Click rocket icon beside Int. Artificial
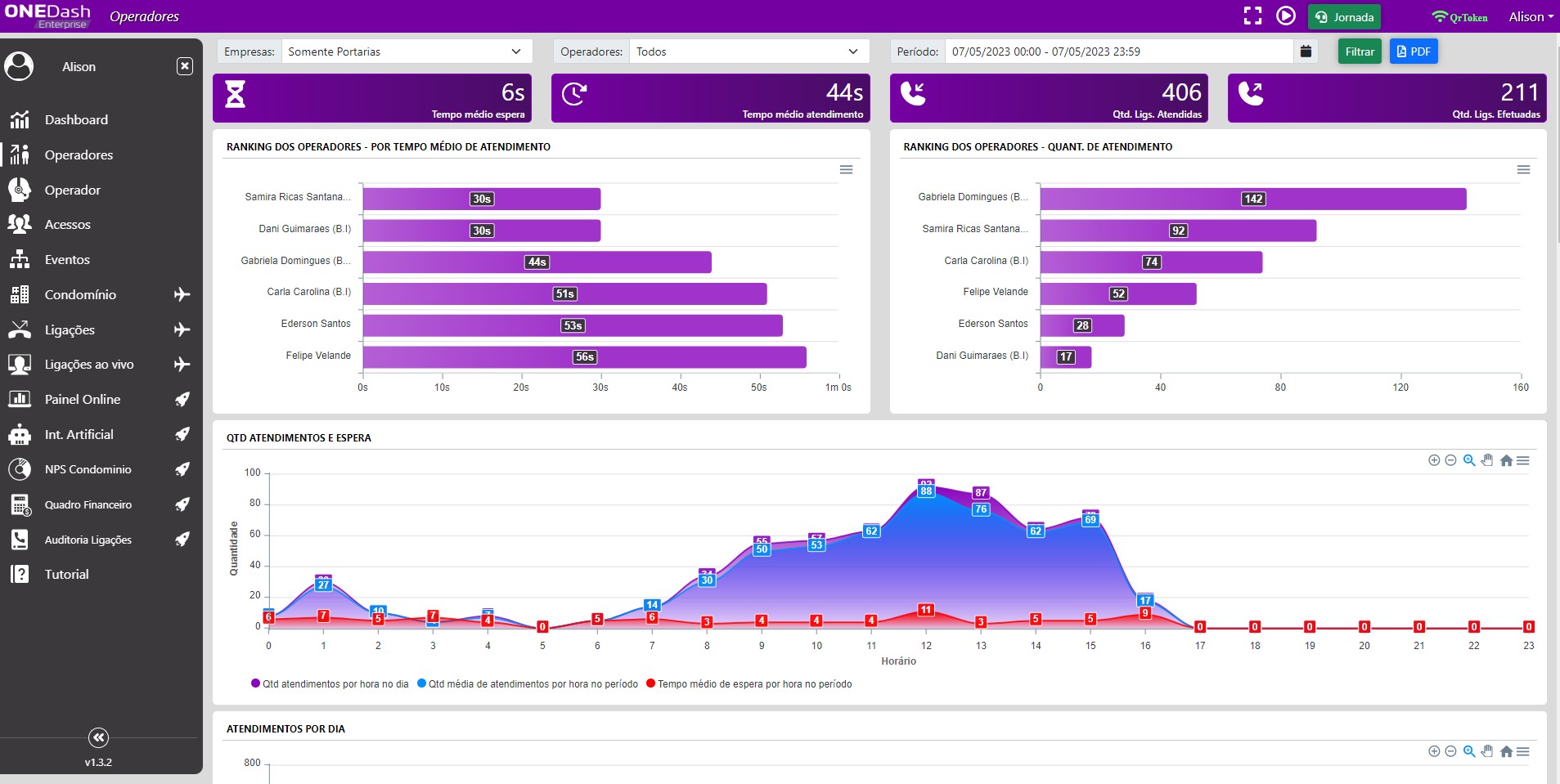 (x=182, y=434)
